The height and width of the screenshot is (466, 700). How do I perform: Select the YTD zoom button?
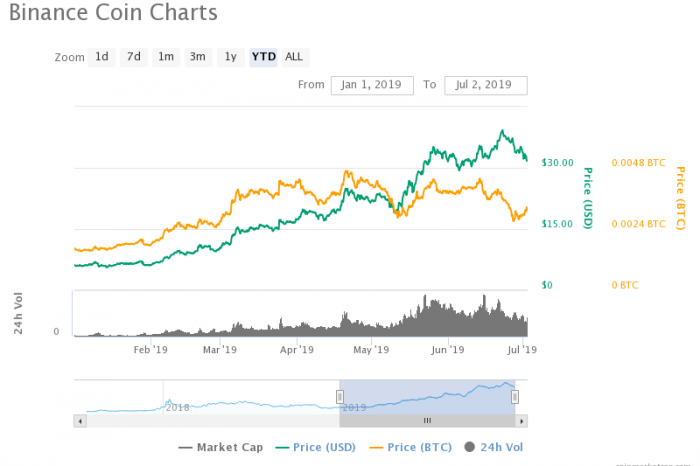[x=263, y=57]
